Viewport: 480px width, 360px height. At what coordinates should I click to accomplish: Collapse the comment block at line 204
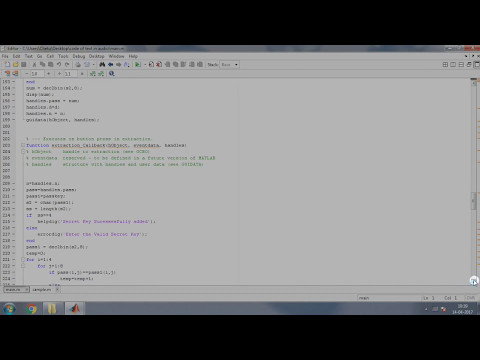(x=23, y=152)
